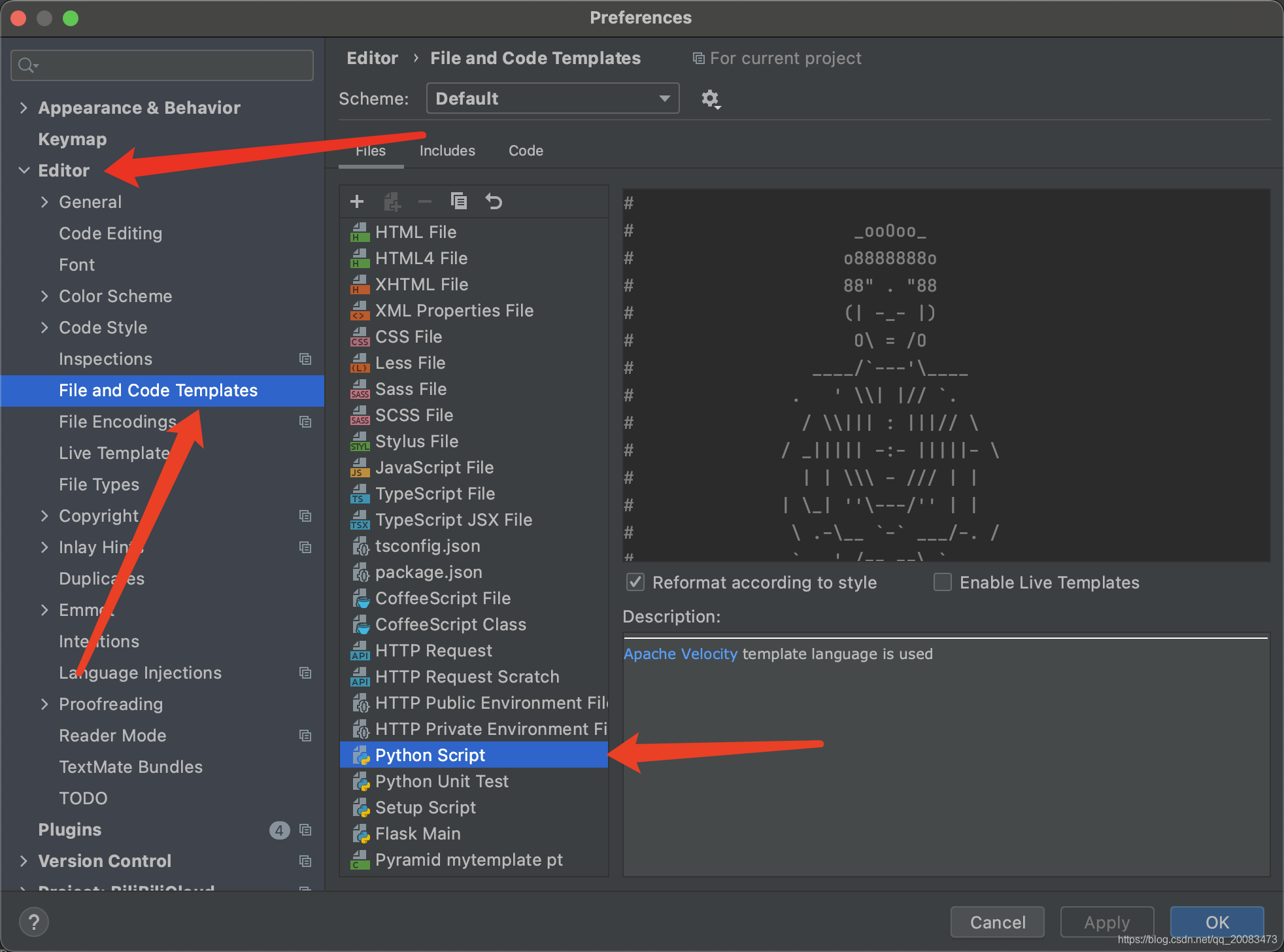Toggle Reformat according to style checkbox

pos(635,582)
